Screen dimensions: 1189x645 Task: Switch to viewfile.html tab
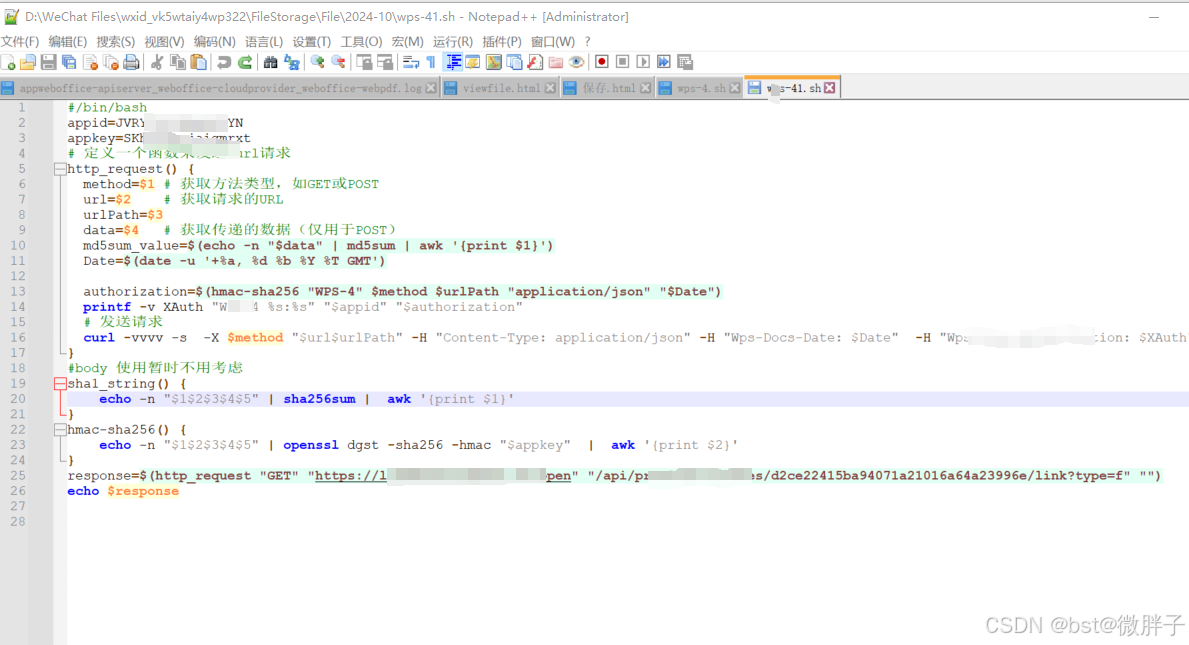(500, 88)
